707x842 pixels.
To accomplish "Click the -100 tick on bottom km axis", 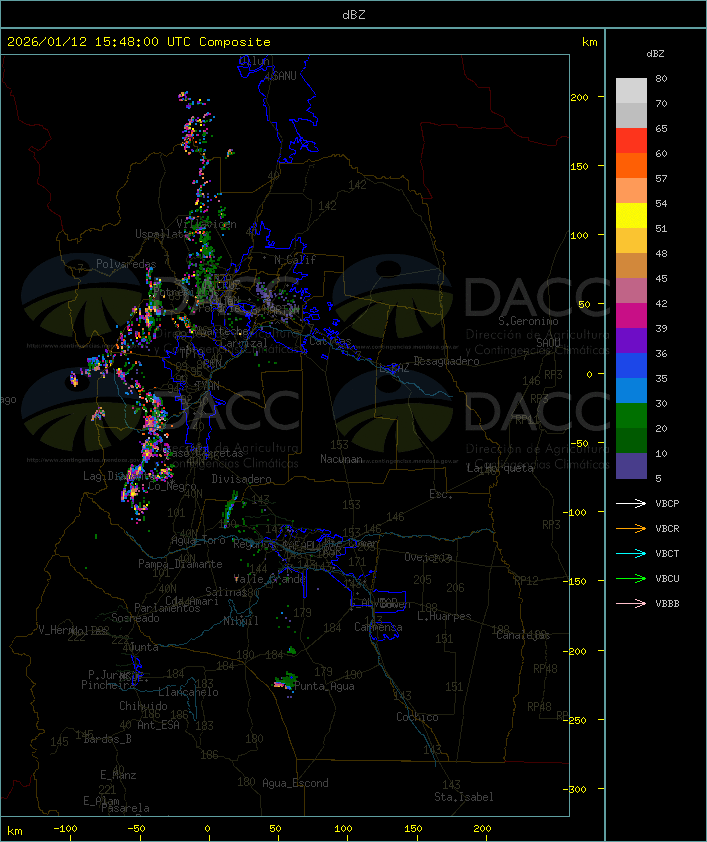I will (x=67, y=829).
